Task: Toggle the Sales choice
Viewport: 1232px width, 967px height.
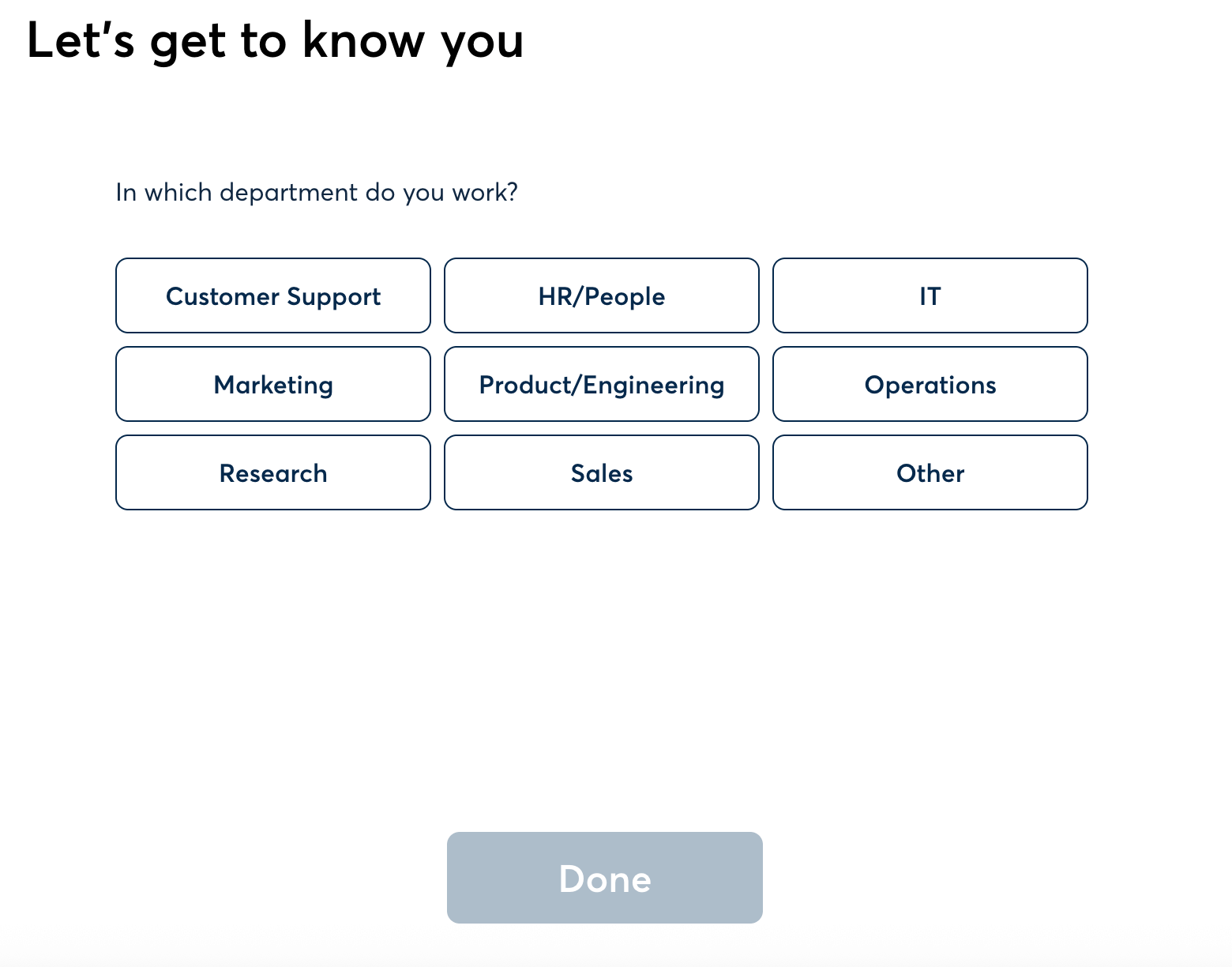Action: click(x=602, y=472)
